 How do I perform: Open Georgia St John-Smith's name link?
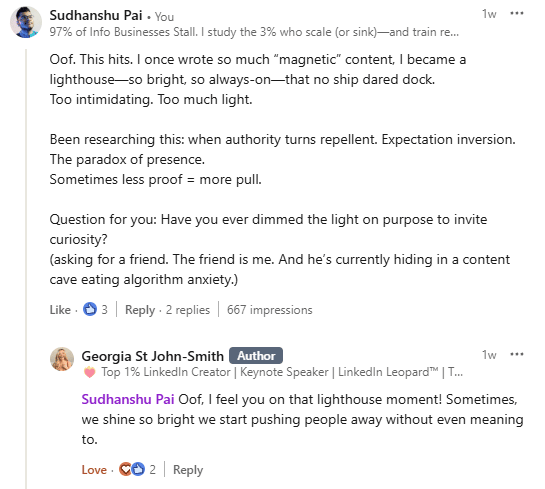pos(152,356)
